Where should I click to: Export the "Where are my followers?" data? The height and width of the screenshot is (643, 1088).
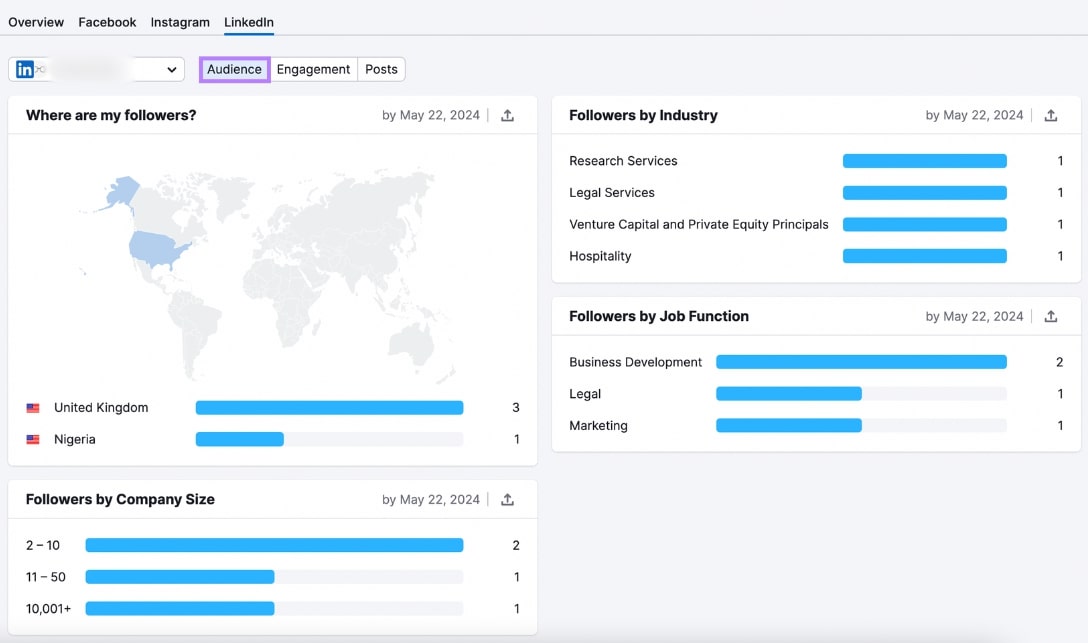point(507,115)
